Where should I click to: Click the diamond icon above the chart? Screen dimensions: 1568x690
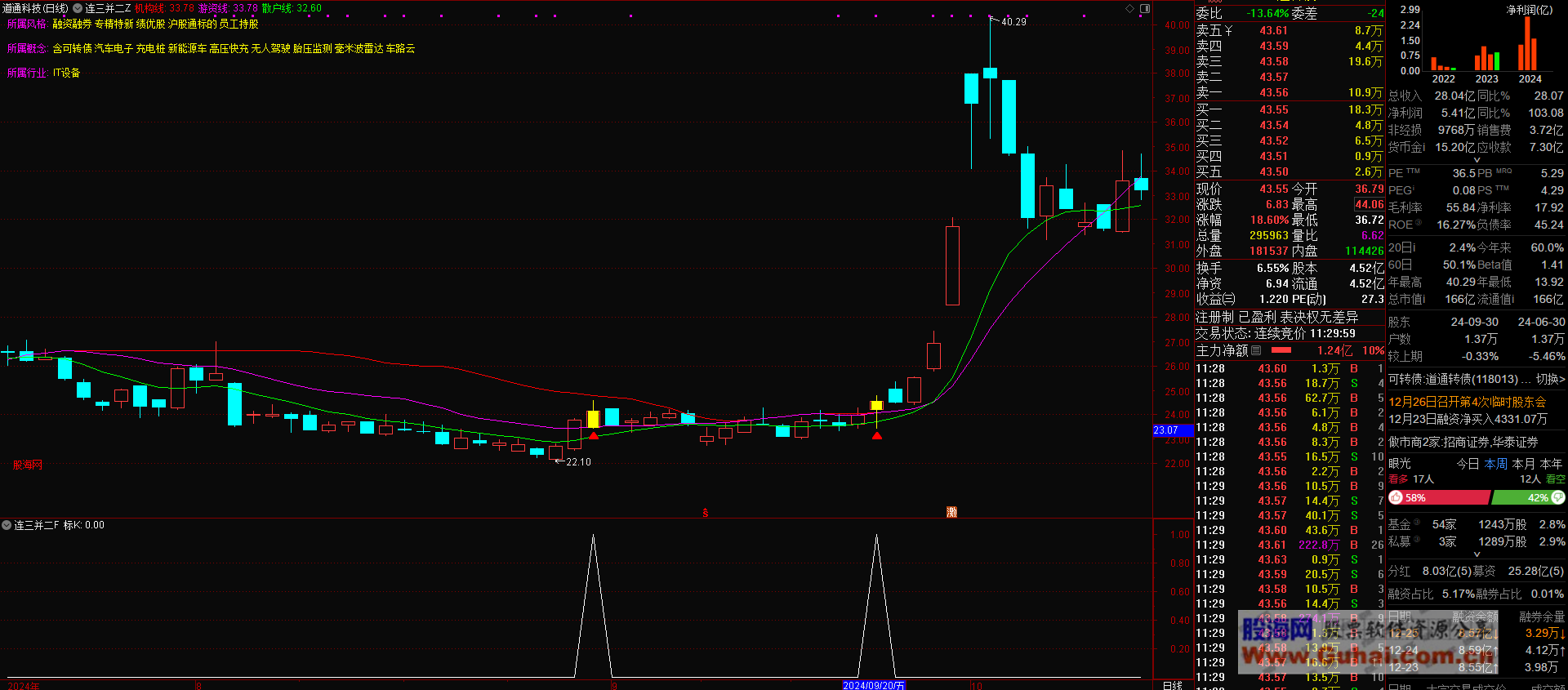pos(1130,8)
